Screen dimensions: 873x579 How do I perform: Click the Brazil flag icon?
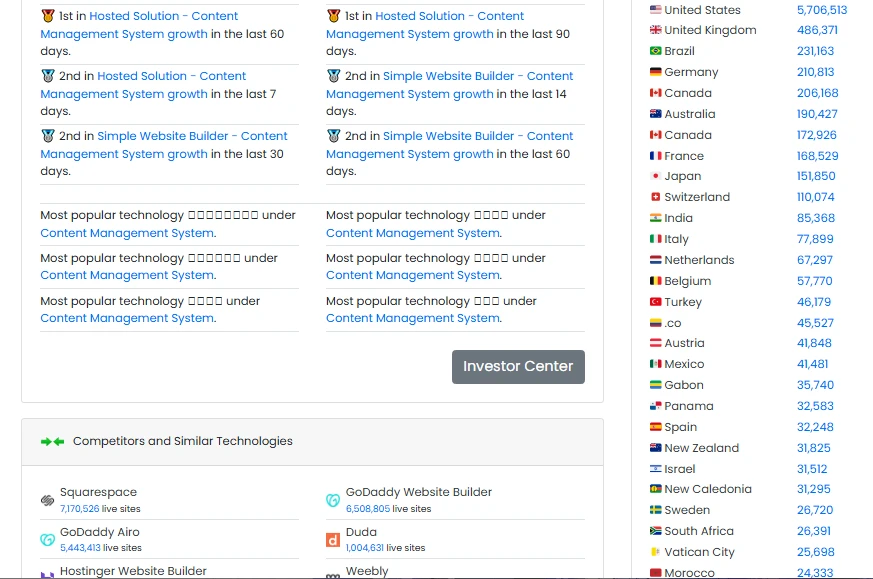tap(655, 51)
